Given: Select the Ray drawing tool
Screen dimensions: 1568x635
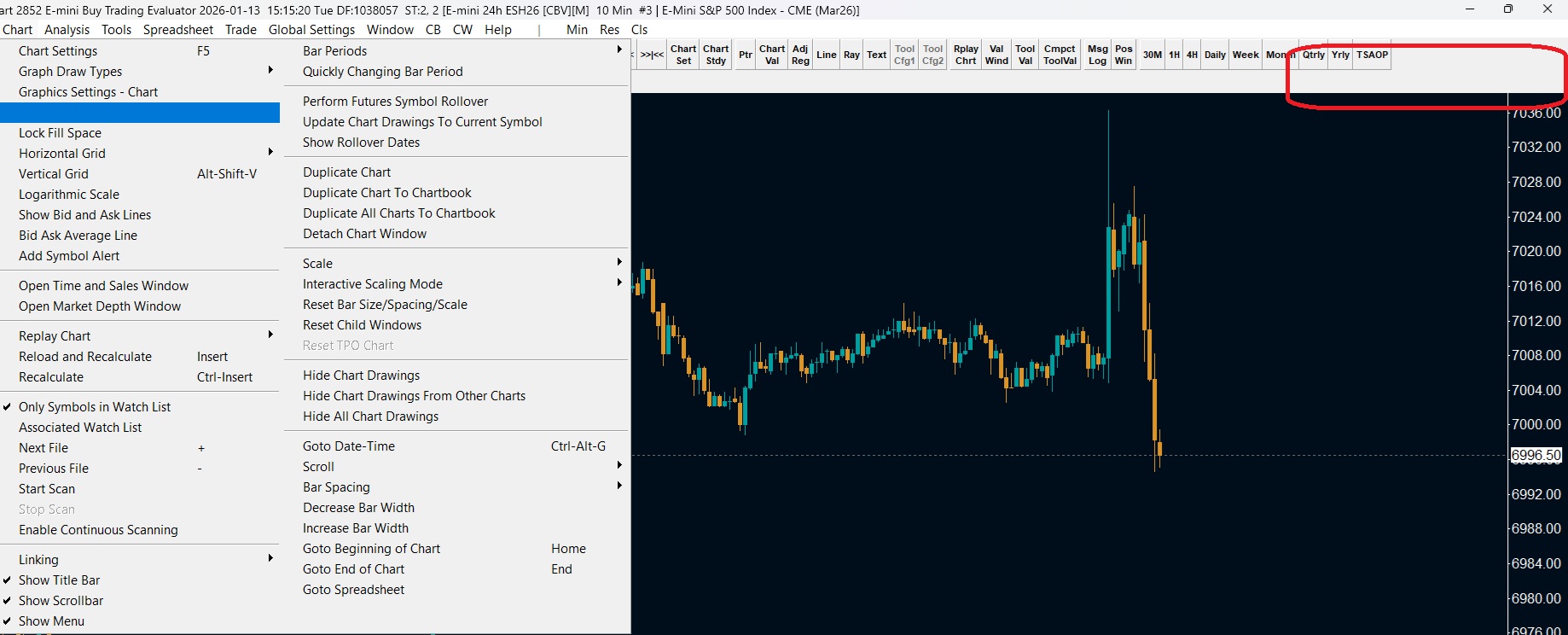Looking at the screenshot, I should [851, 55].
